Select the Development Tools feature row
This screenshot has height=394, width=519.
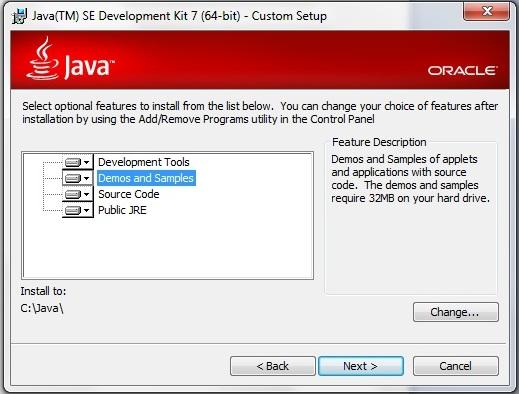(144, 162)
